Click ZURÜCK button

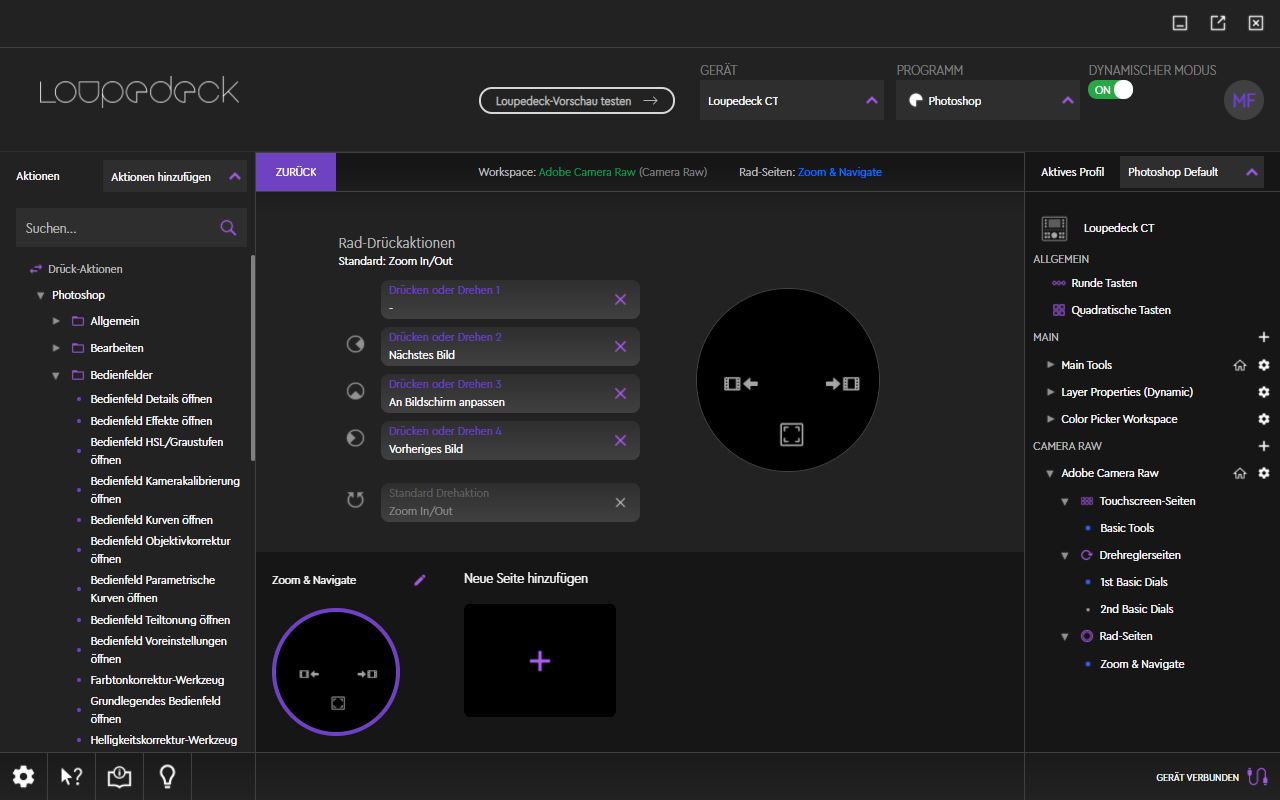296,172
